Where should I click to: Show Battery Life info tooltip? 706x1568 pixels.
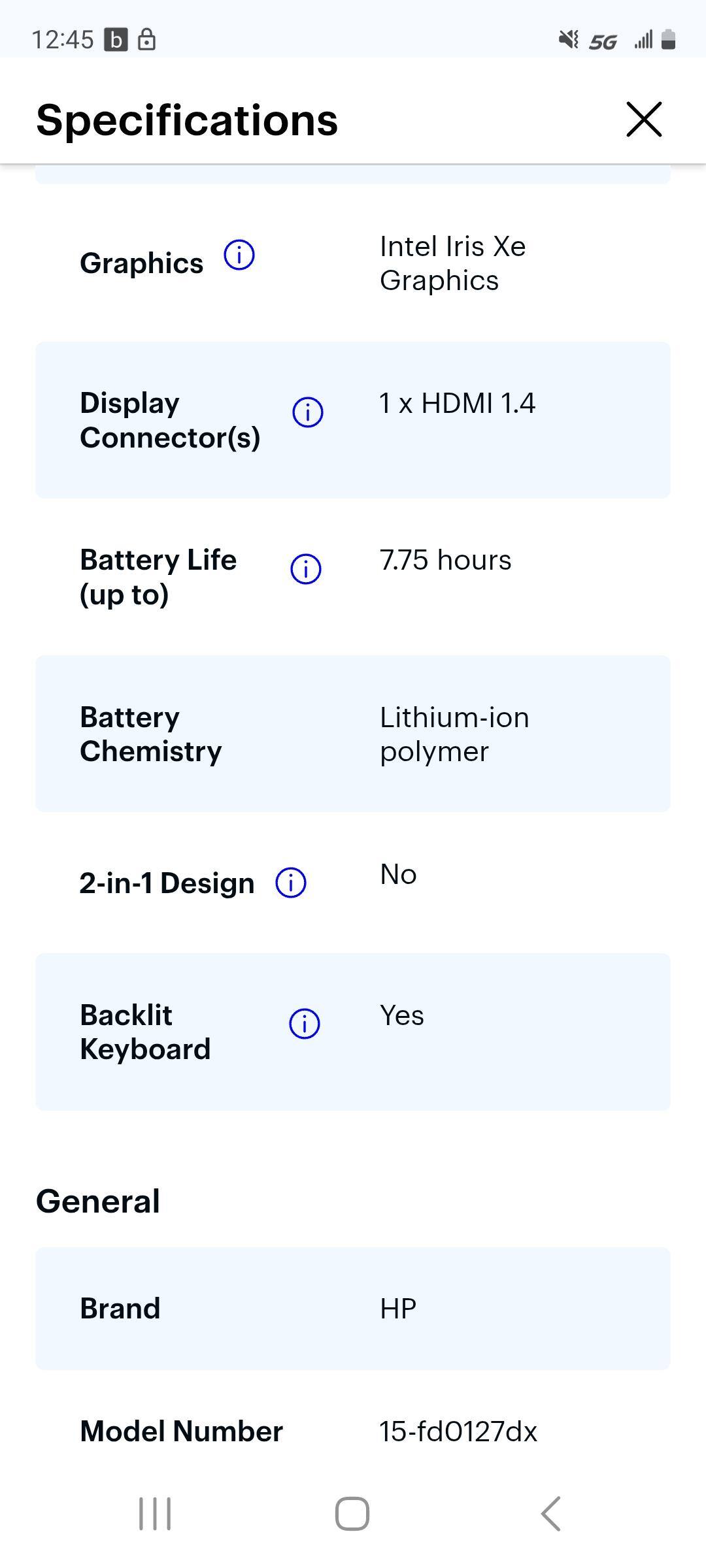coord(305,569)
